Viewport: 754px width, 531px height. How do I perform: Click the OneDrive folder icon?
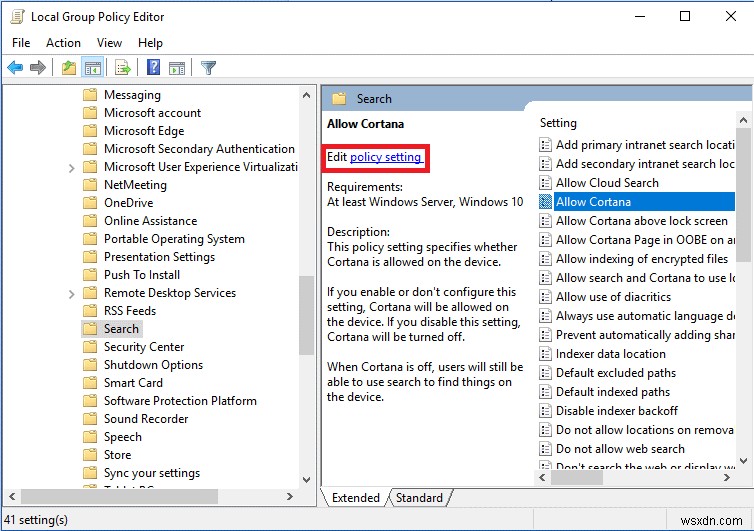(x=90, y=202)
